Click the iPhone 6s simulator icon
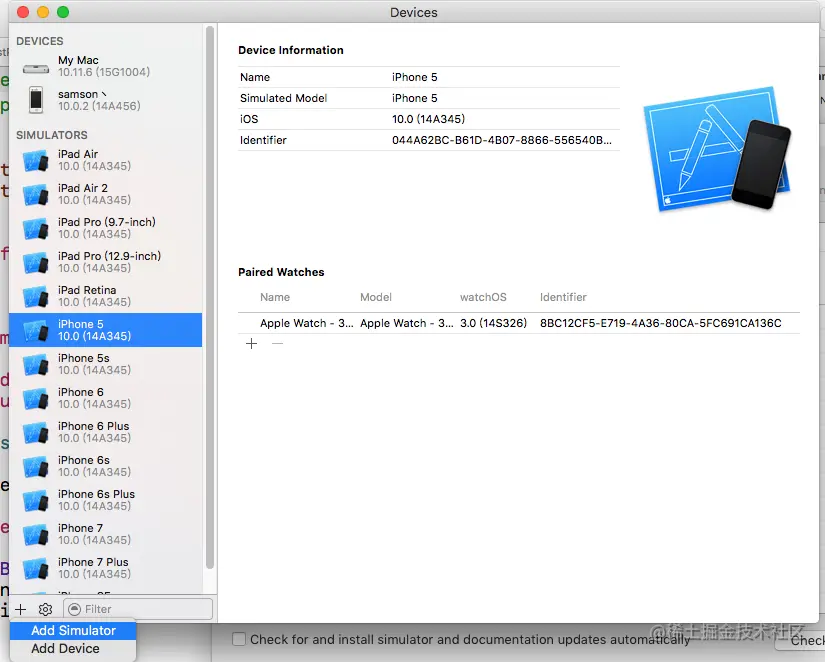The image size is (825, 662). (x=36, y=466)
